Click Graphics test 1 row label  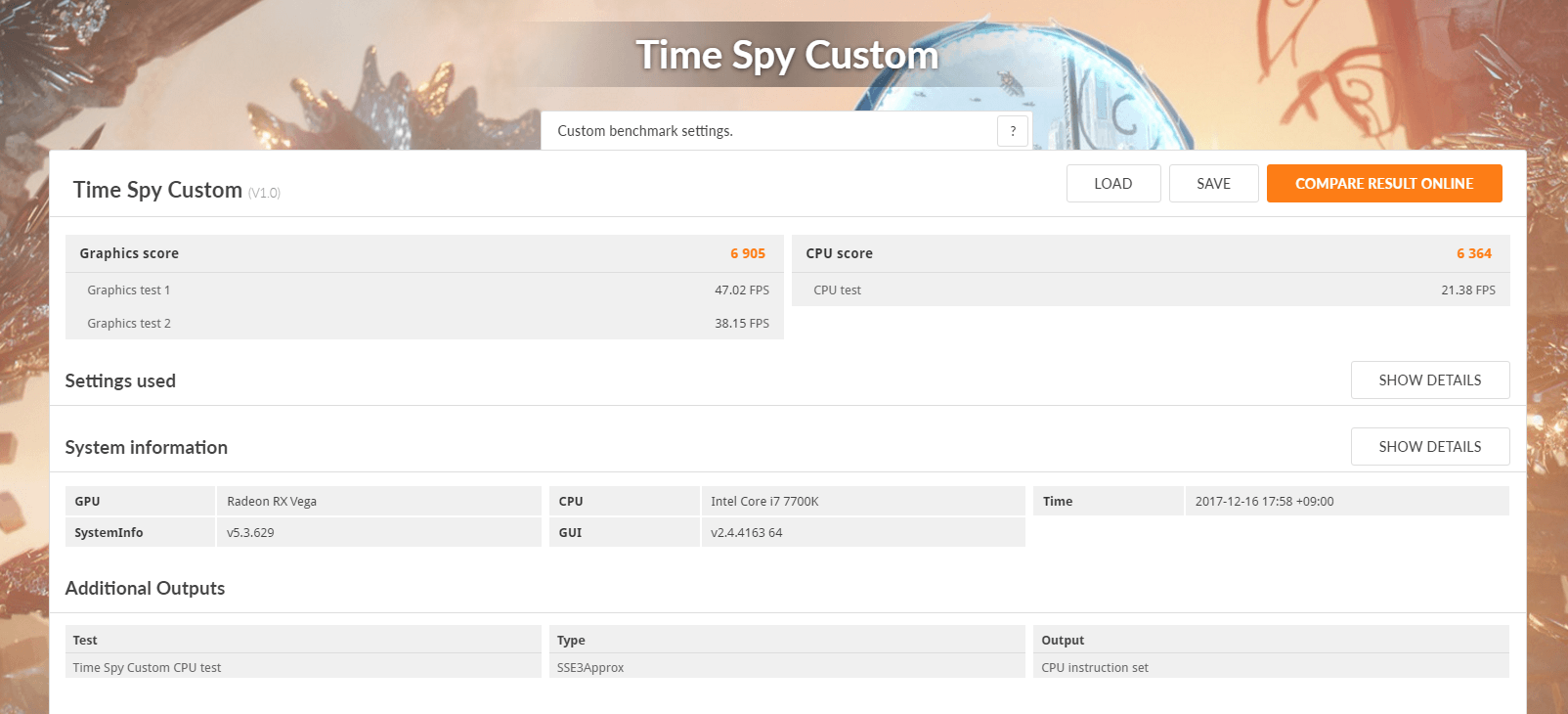[129, 290]
